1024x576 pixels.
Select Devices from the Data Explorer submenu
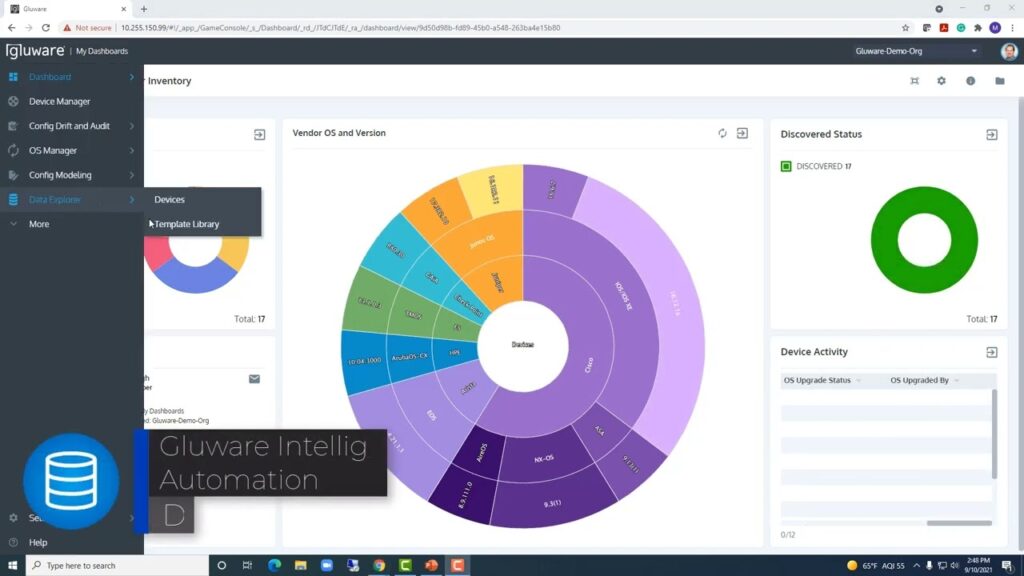click(169, 199)
